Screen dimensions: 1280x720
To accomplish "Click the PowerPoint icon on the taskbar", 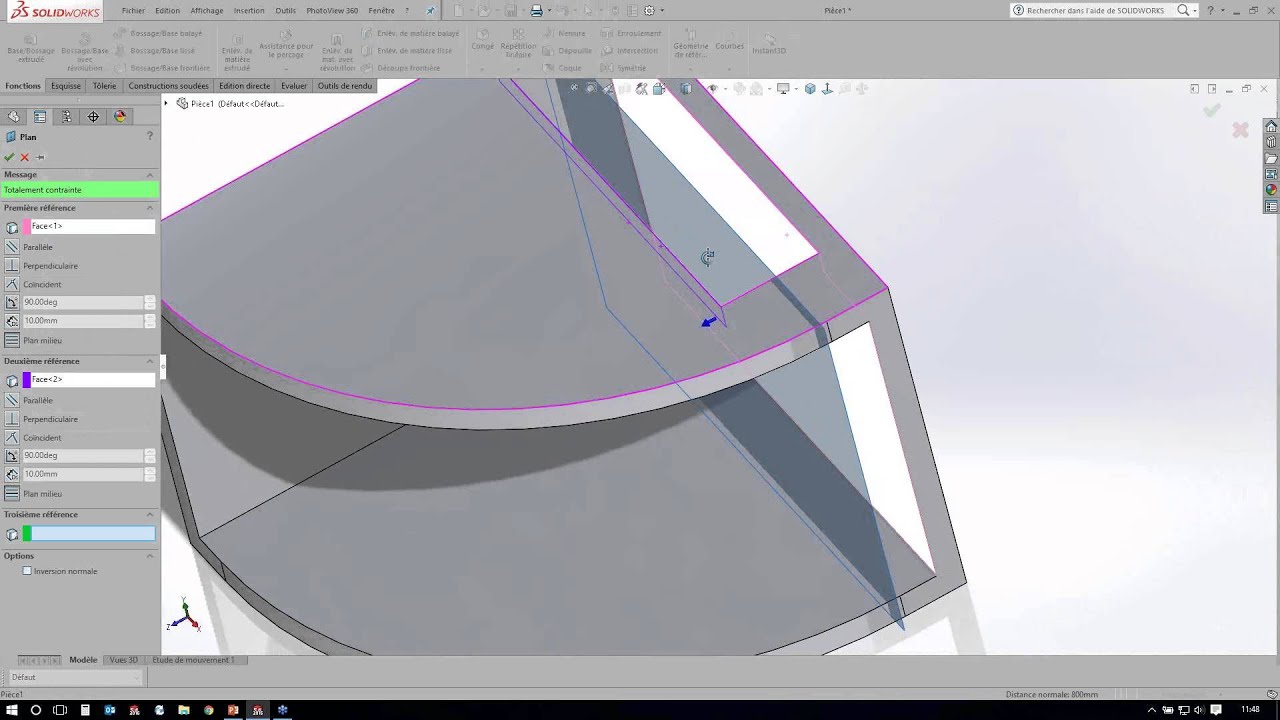I will (x=233, y=710).
